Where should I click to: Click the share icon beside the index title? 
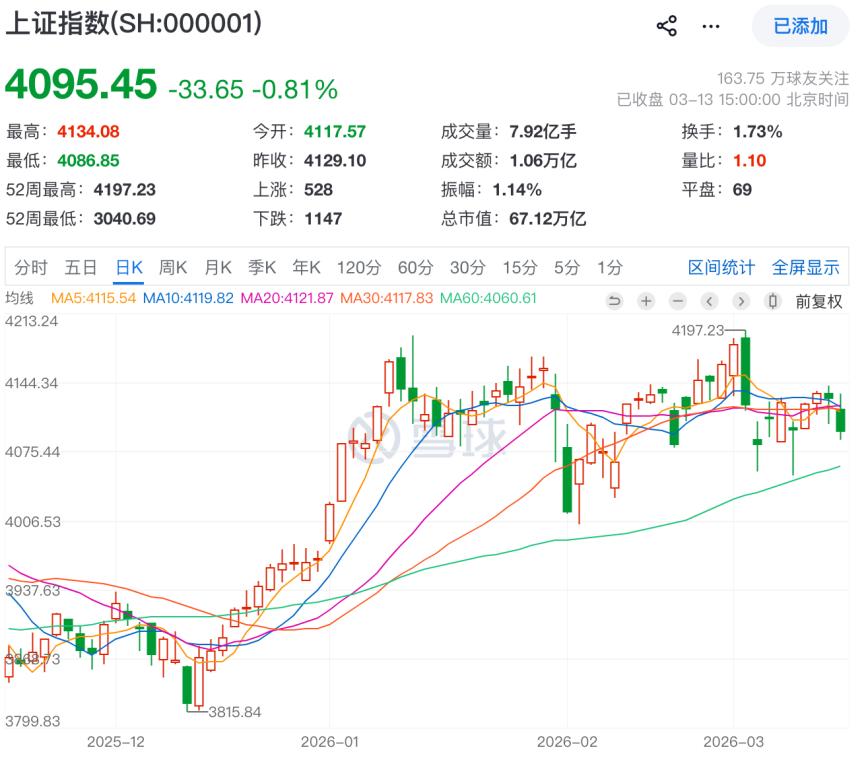[x=667, y=26]
